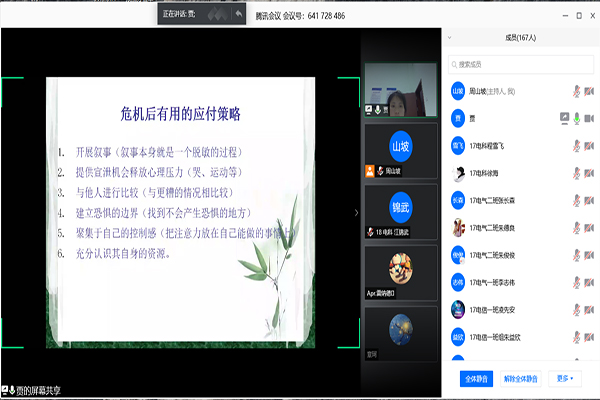Click the screen share icon in 贾's row
The image size is (600, 400).
click(x=563, y=118)
